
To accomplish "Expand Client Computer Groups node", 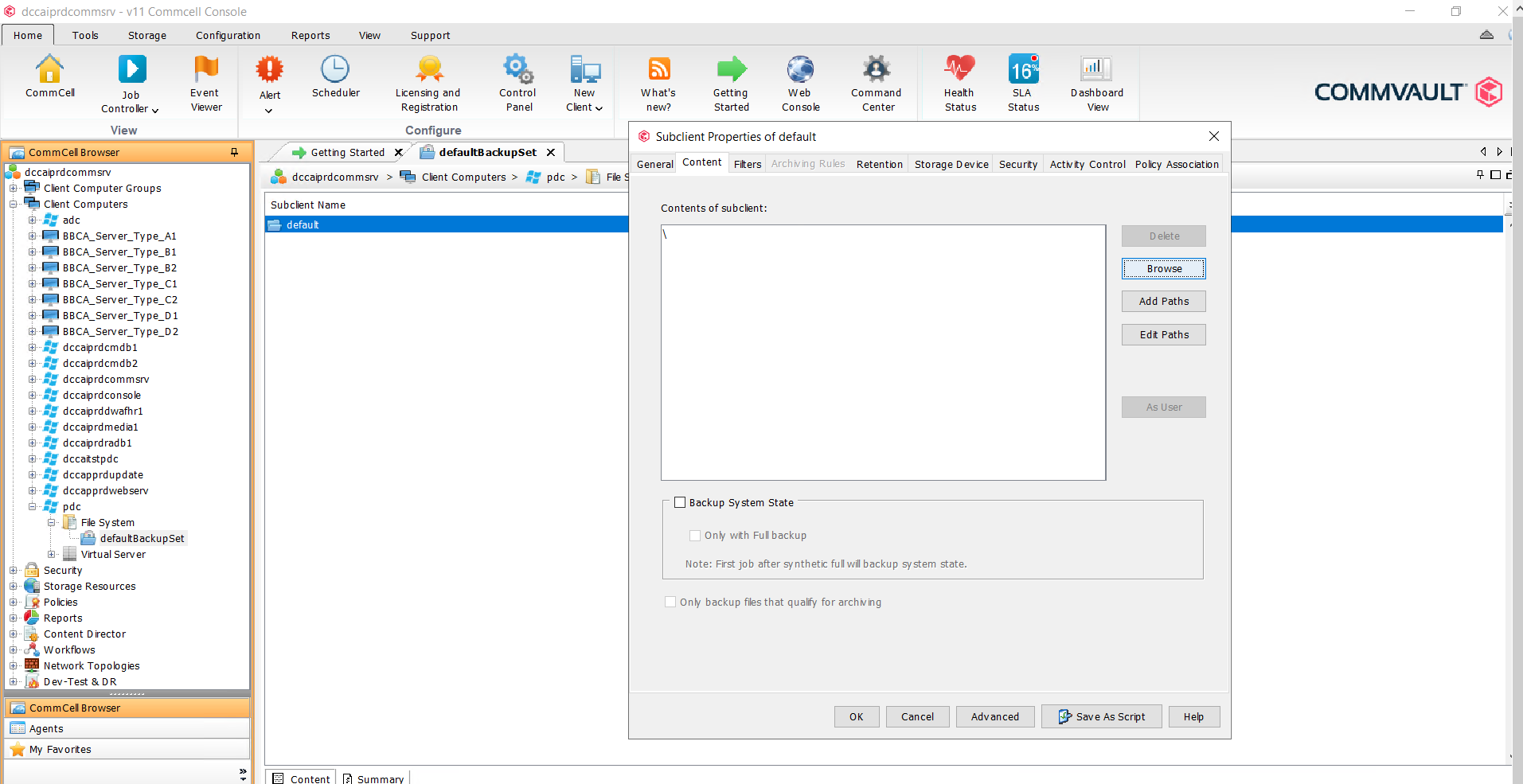I will pos(14,189).
